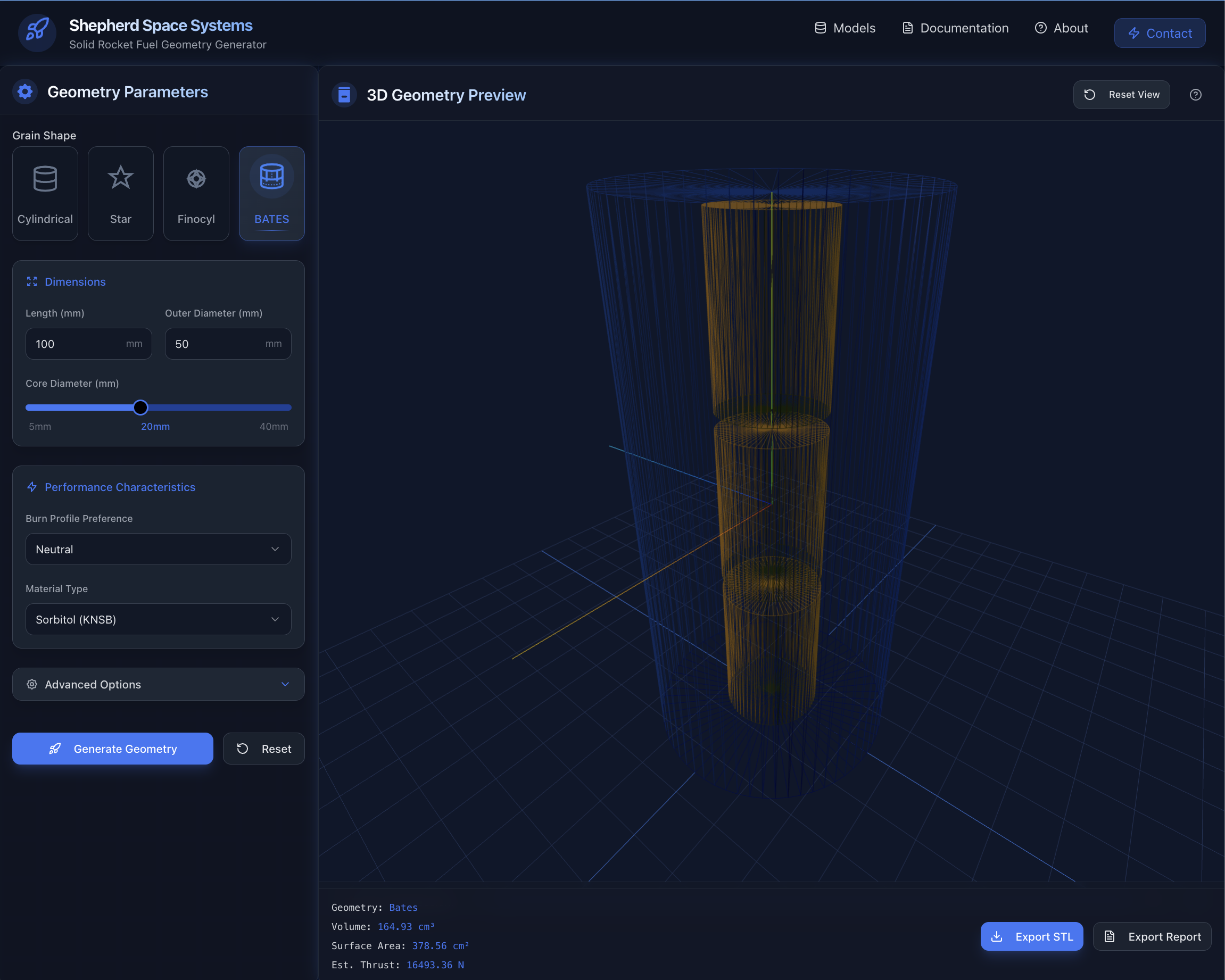Select the Cylindrical grain shape icon
This screenshot has height=980, width=1225.
click(x=44, y=178)
